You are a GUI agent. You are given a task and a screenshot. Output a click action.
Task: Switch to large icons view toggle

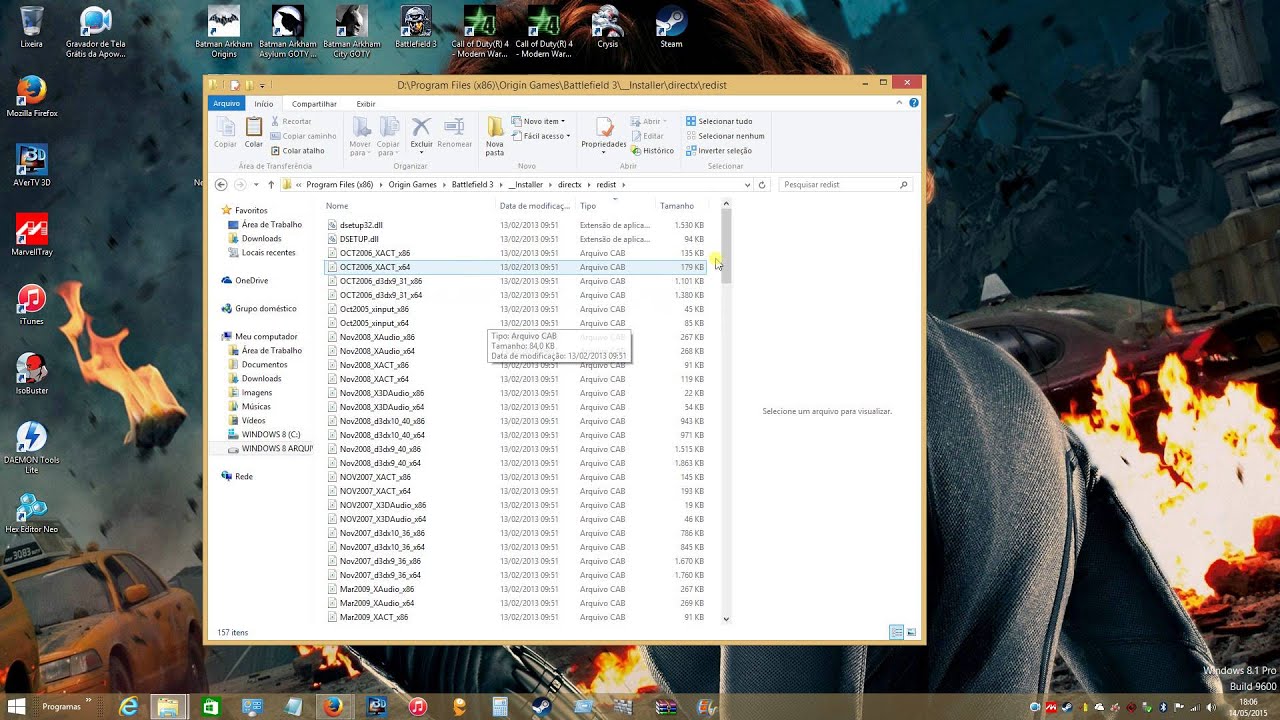[911, 633]
